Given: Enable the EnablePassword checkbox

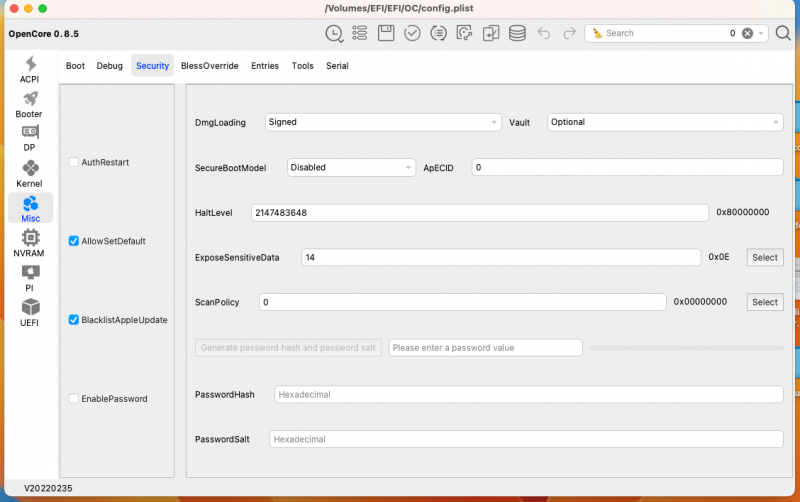Looking at the screenshot, I should 74,398.
